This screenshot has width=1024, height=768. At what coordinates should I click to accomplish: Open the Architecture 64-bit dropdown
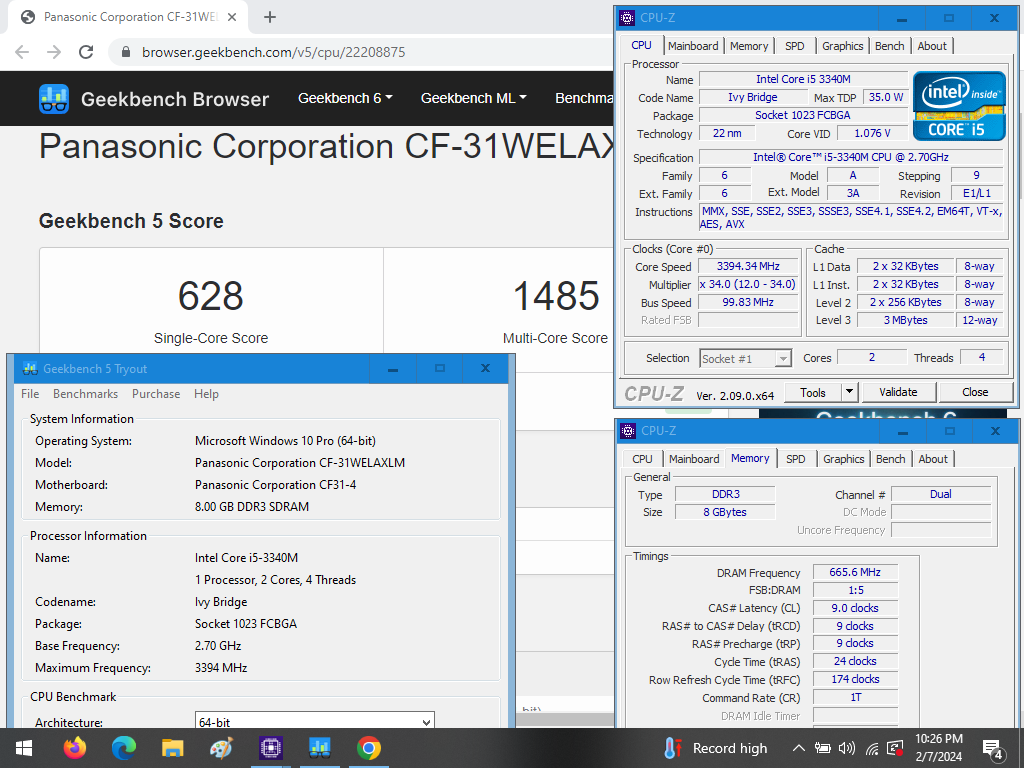pos(315,721)
